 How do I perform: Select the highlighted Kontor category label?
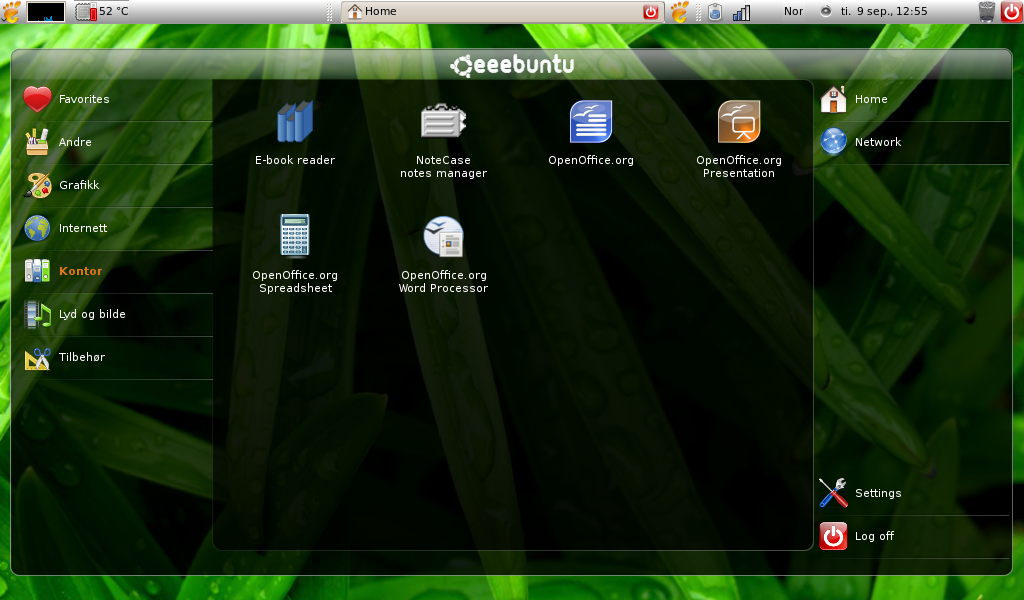point(81,271)
